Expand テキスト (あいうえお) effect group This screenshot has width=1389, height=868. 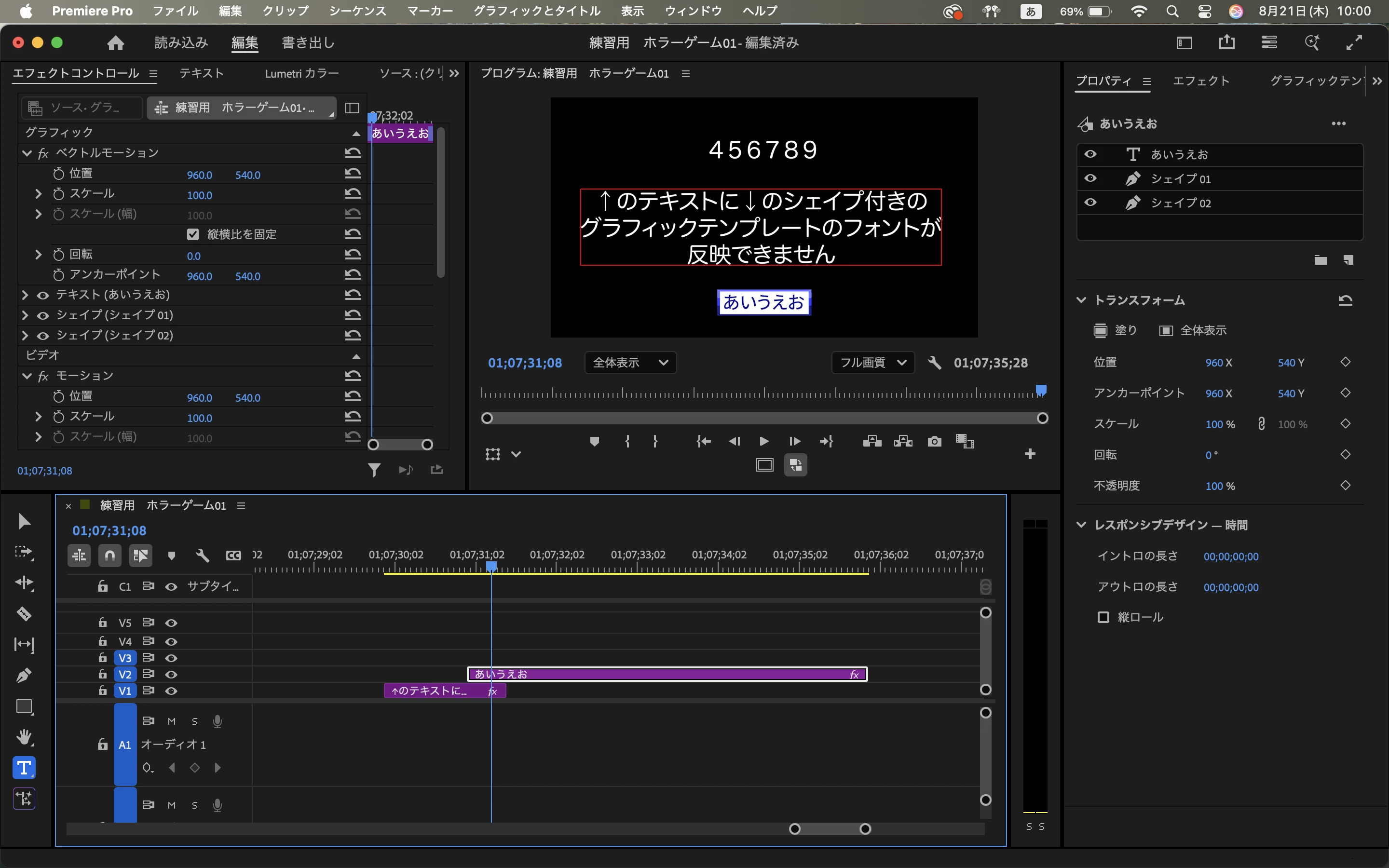coord(25,295)
